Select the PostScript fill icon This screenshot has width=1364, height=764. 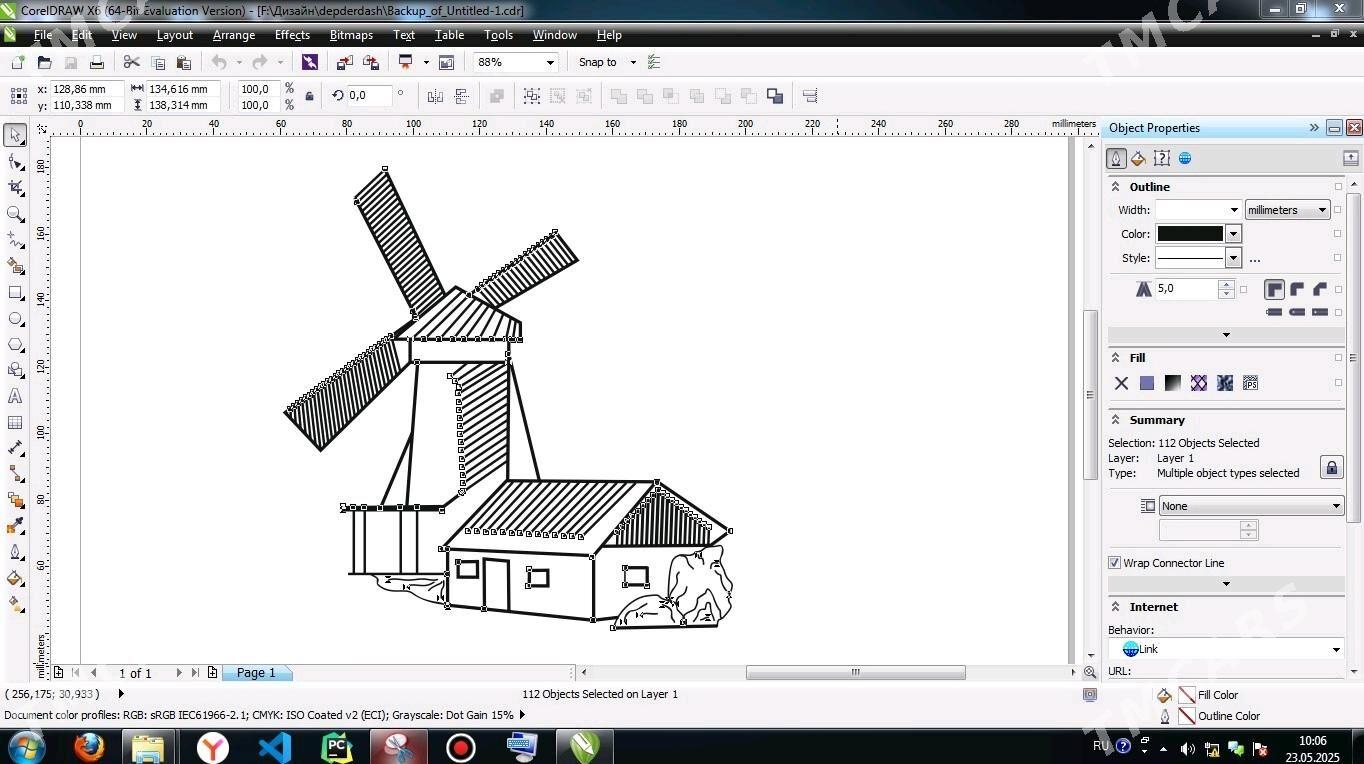[1250, 383]
